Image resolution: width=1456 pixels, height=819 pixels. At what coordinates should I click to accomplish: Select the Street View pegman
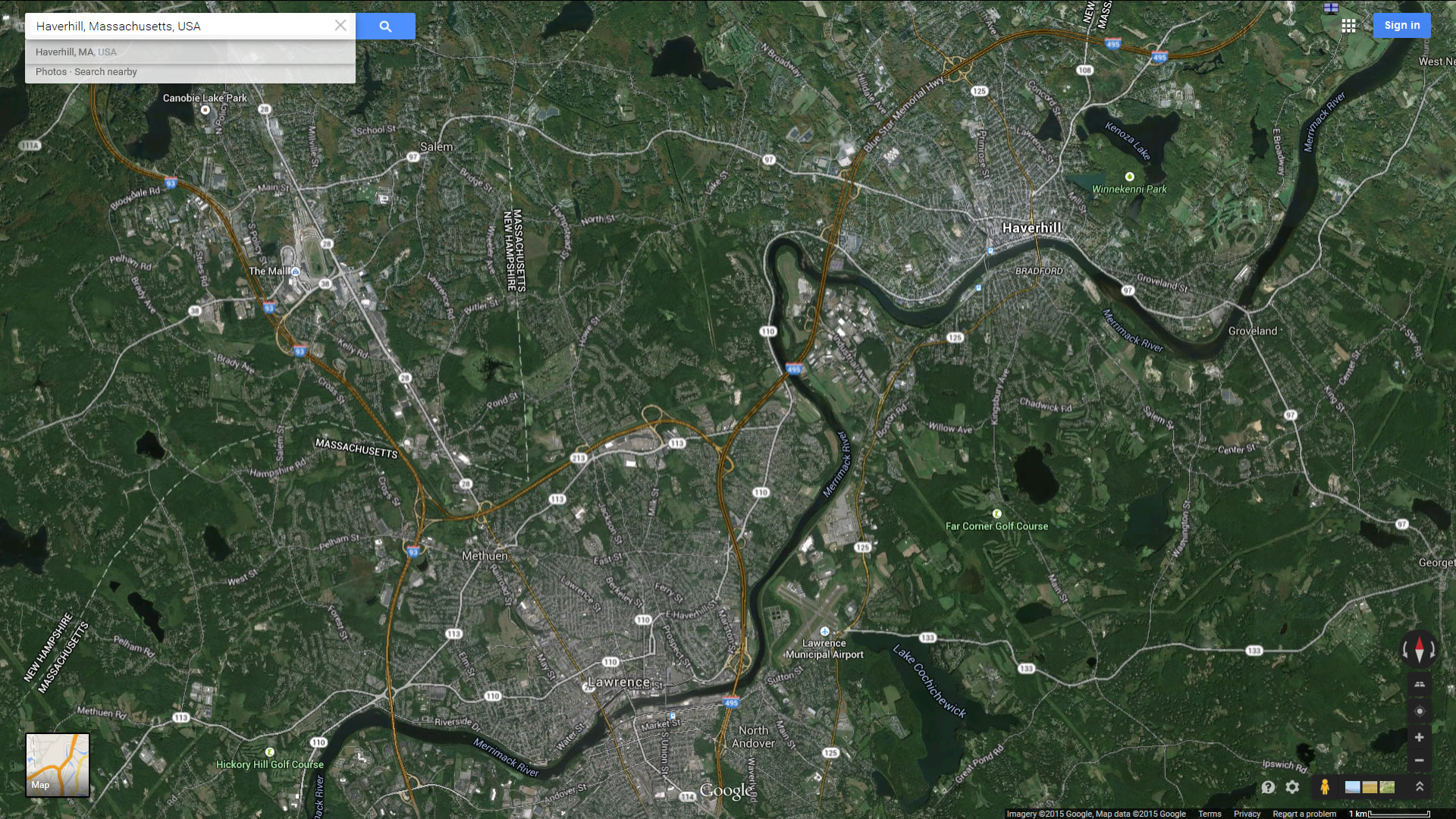point(1325,787)
